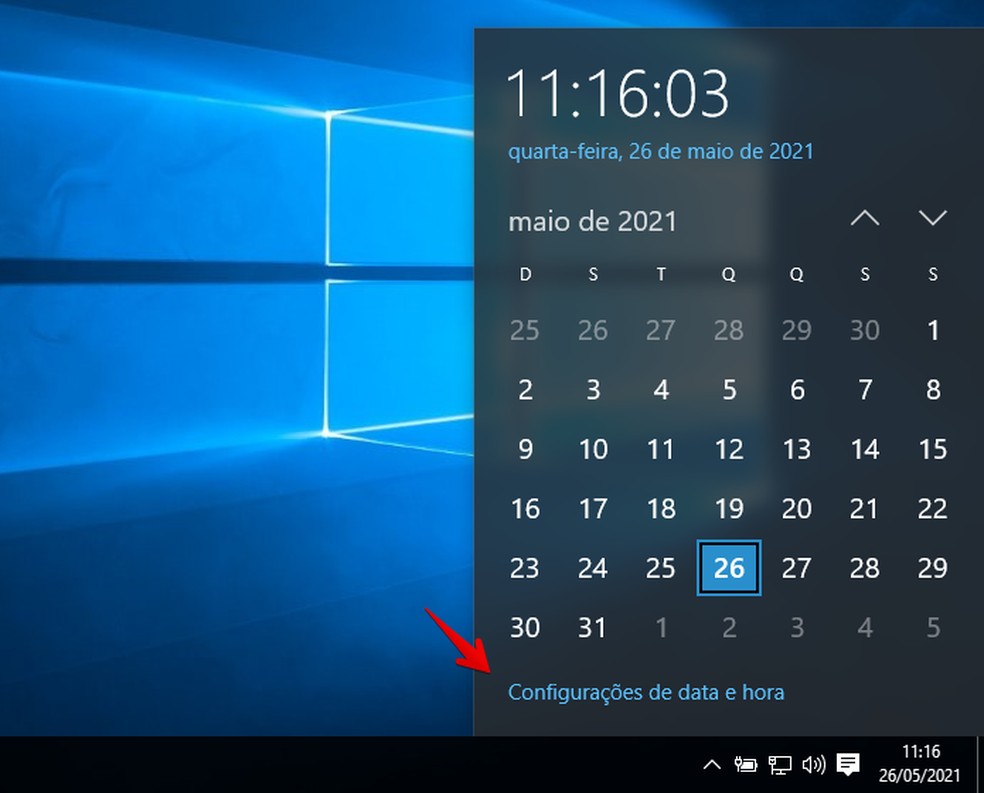Select day 6 in the calendar
984x793 pixels.
[x=797, y=390]
